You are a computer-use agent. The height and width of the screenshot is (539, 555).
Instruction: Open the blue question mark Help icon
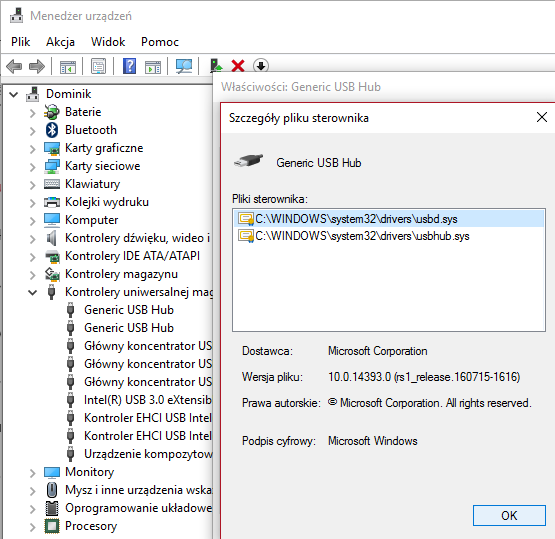[130, 66]
